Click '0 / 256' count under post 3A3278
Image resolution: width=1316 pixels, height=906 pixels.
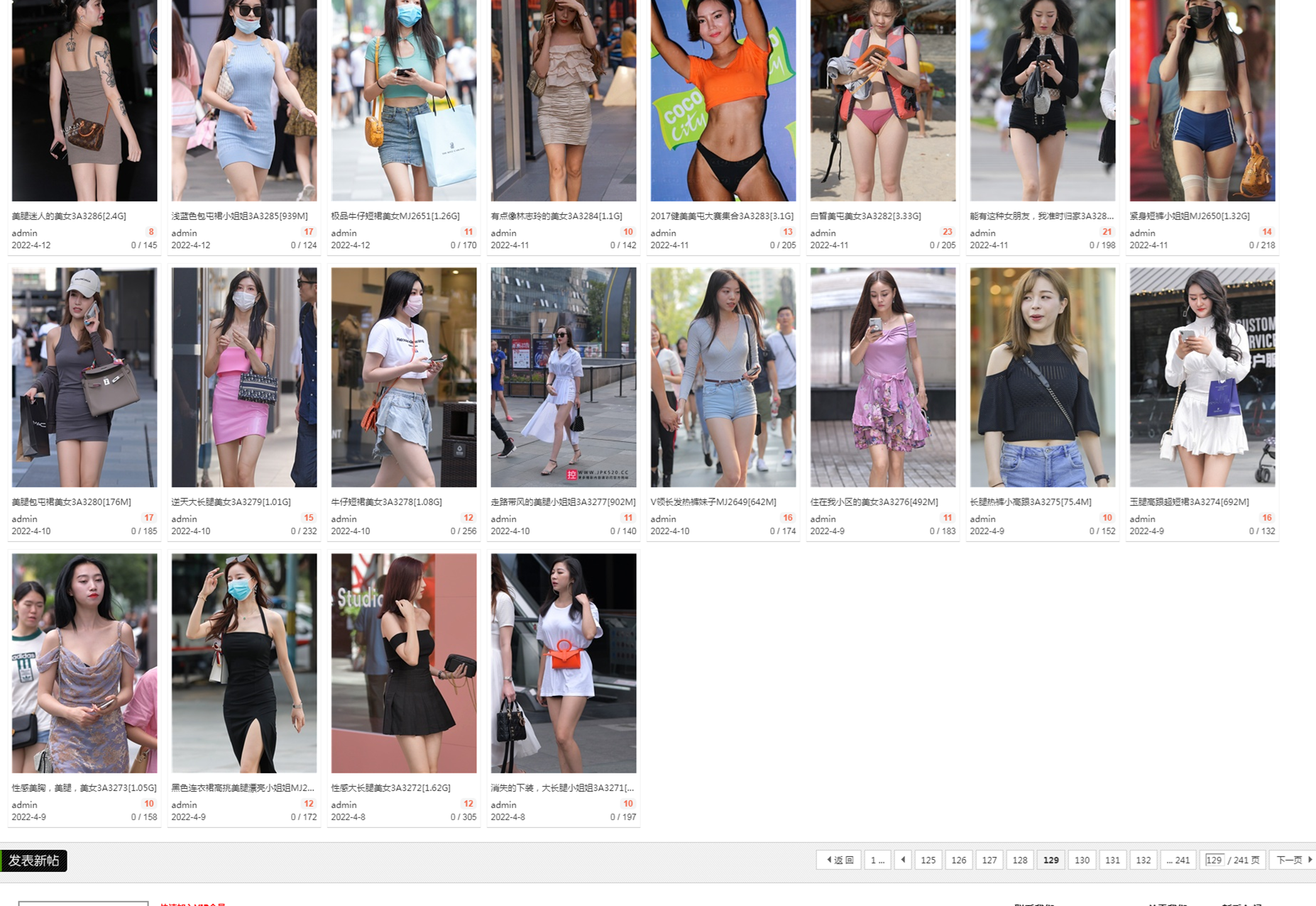click(464, 531)
